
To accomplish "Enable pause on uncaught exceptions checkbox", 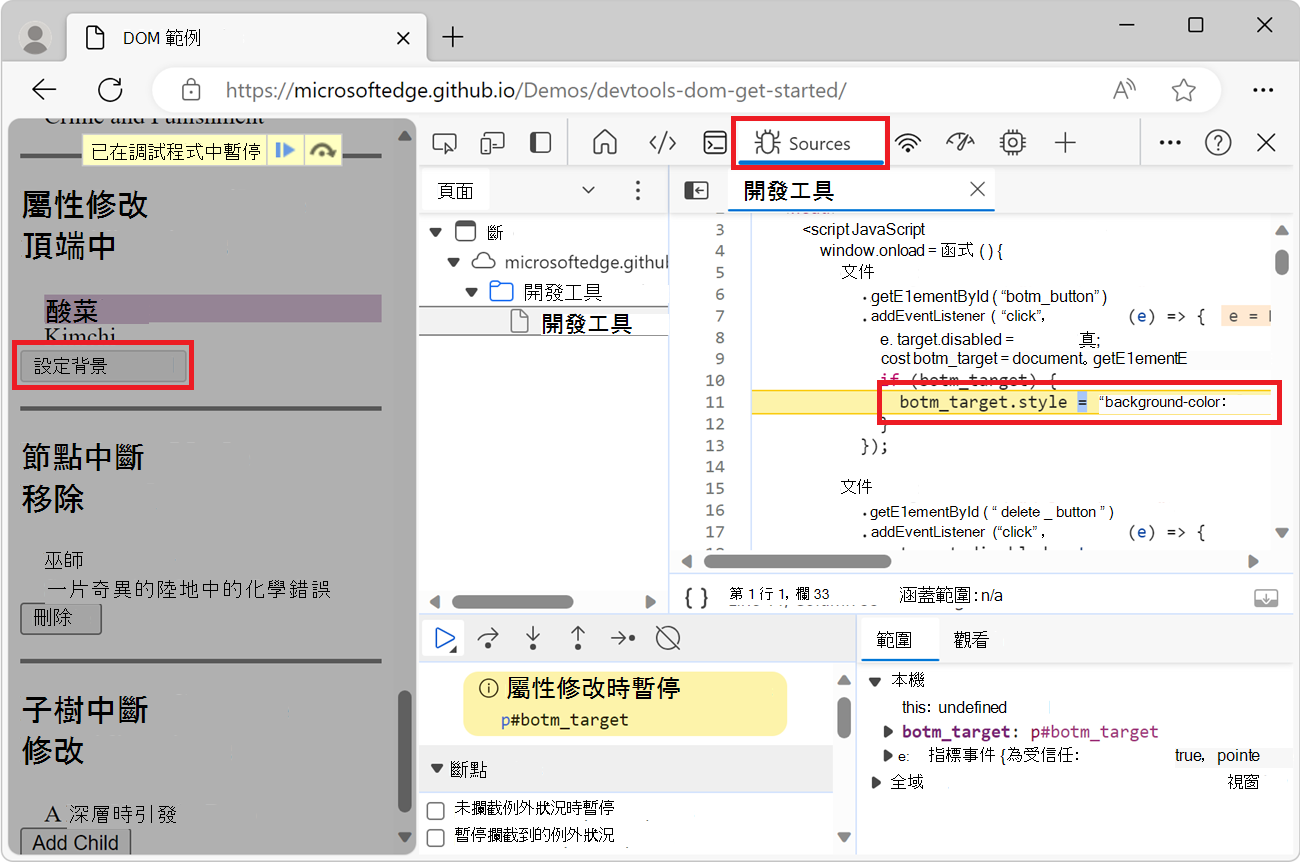I will tap(436, 810).
